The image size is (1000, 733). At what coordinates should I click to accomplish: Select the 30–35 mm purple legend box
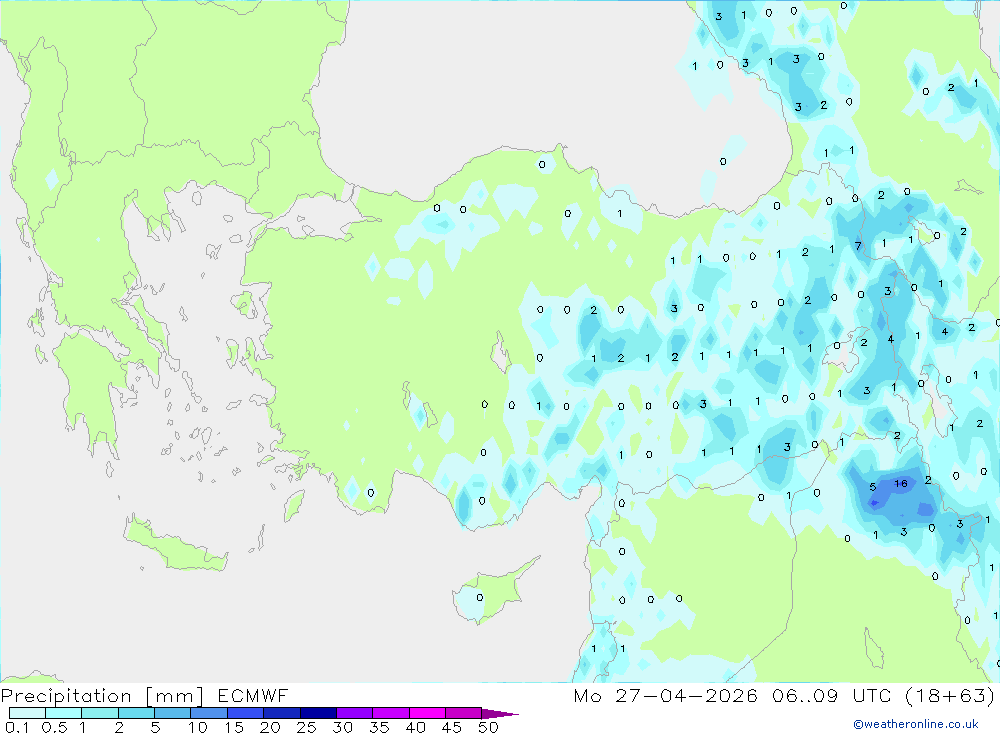355,713
